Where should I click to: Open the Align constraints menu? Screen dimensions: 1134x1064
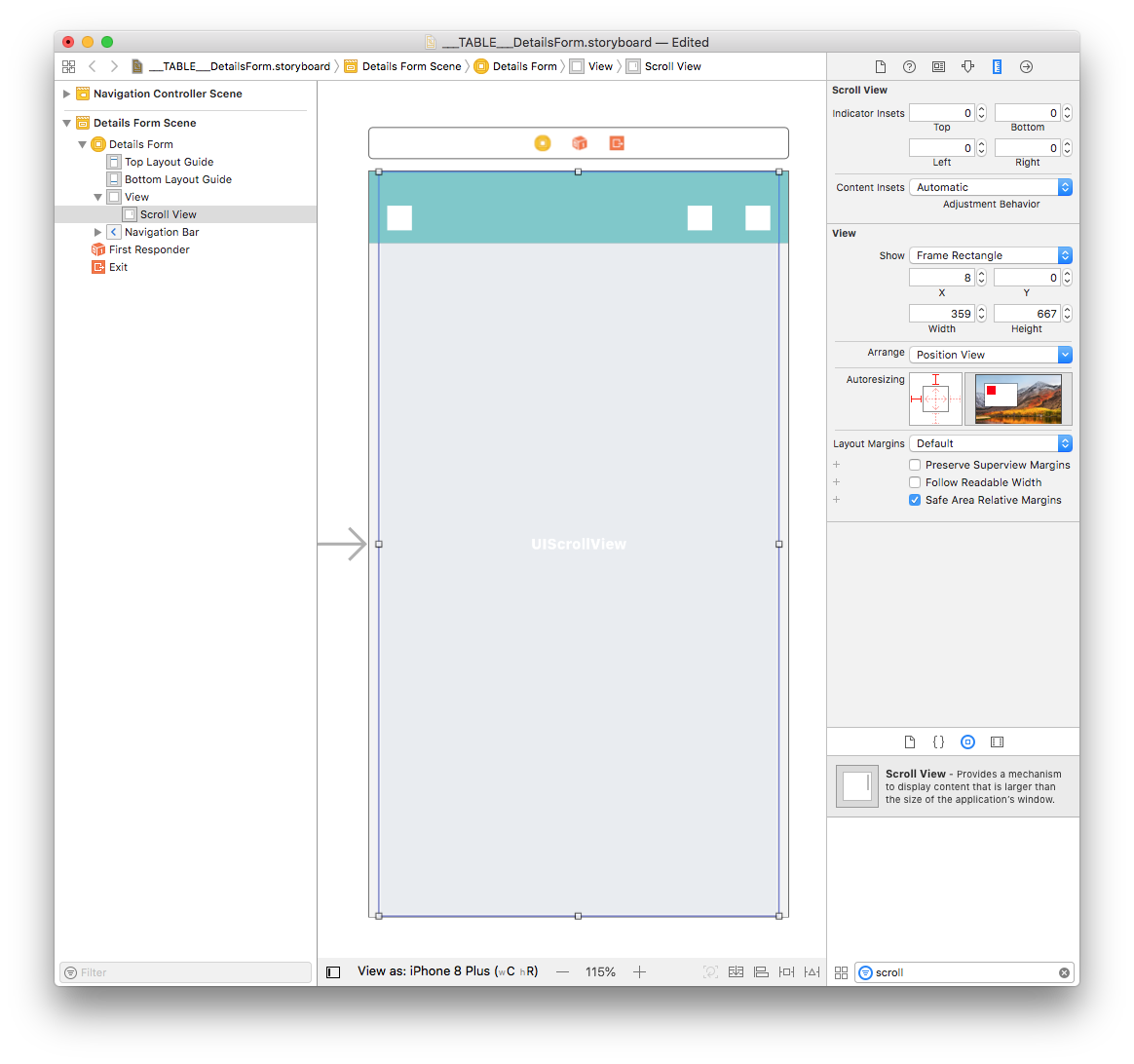(x=761, y=972)
